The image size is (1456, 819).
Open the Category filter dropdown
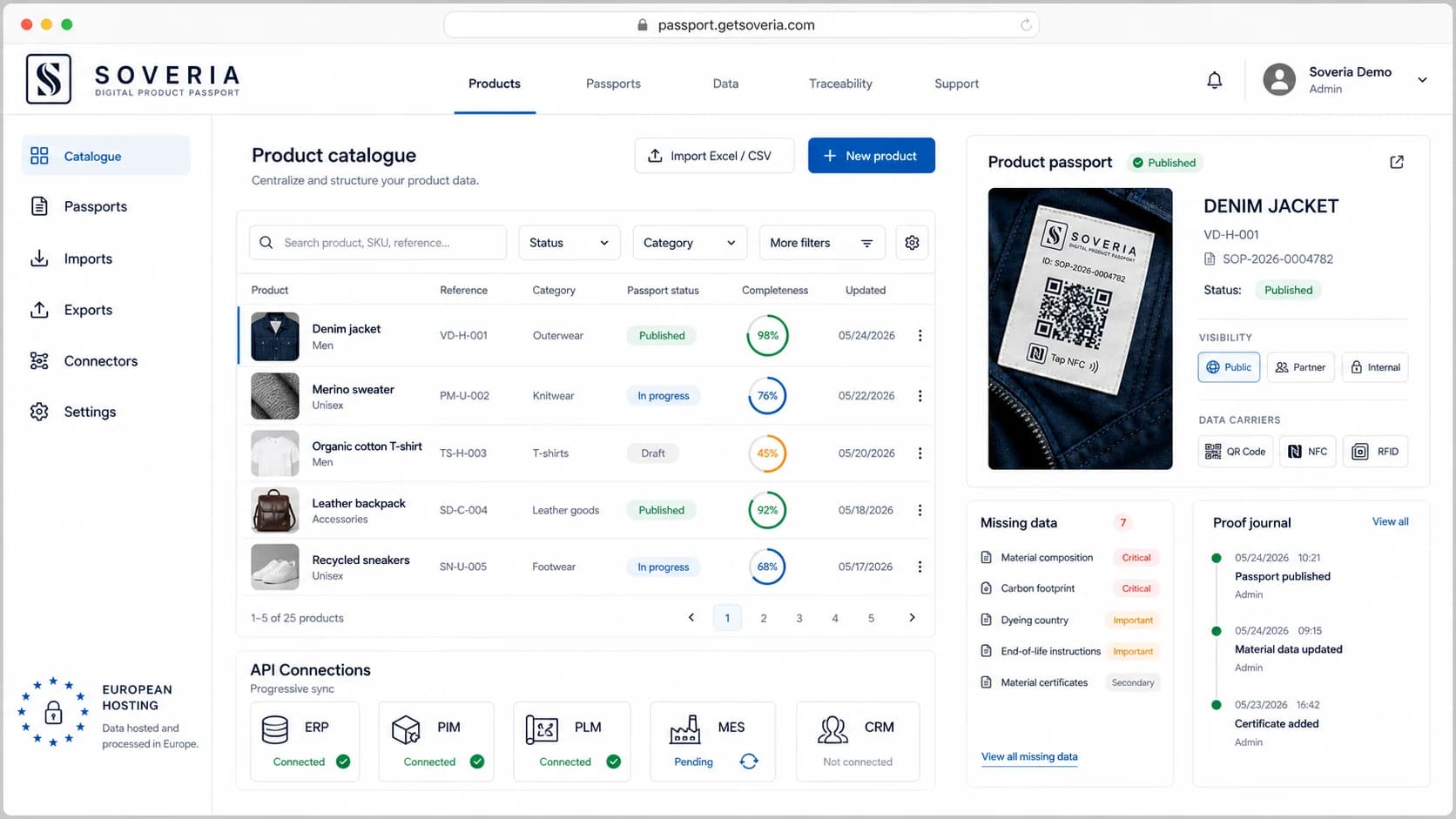pyautogui.click(x=690, y=243)
